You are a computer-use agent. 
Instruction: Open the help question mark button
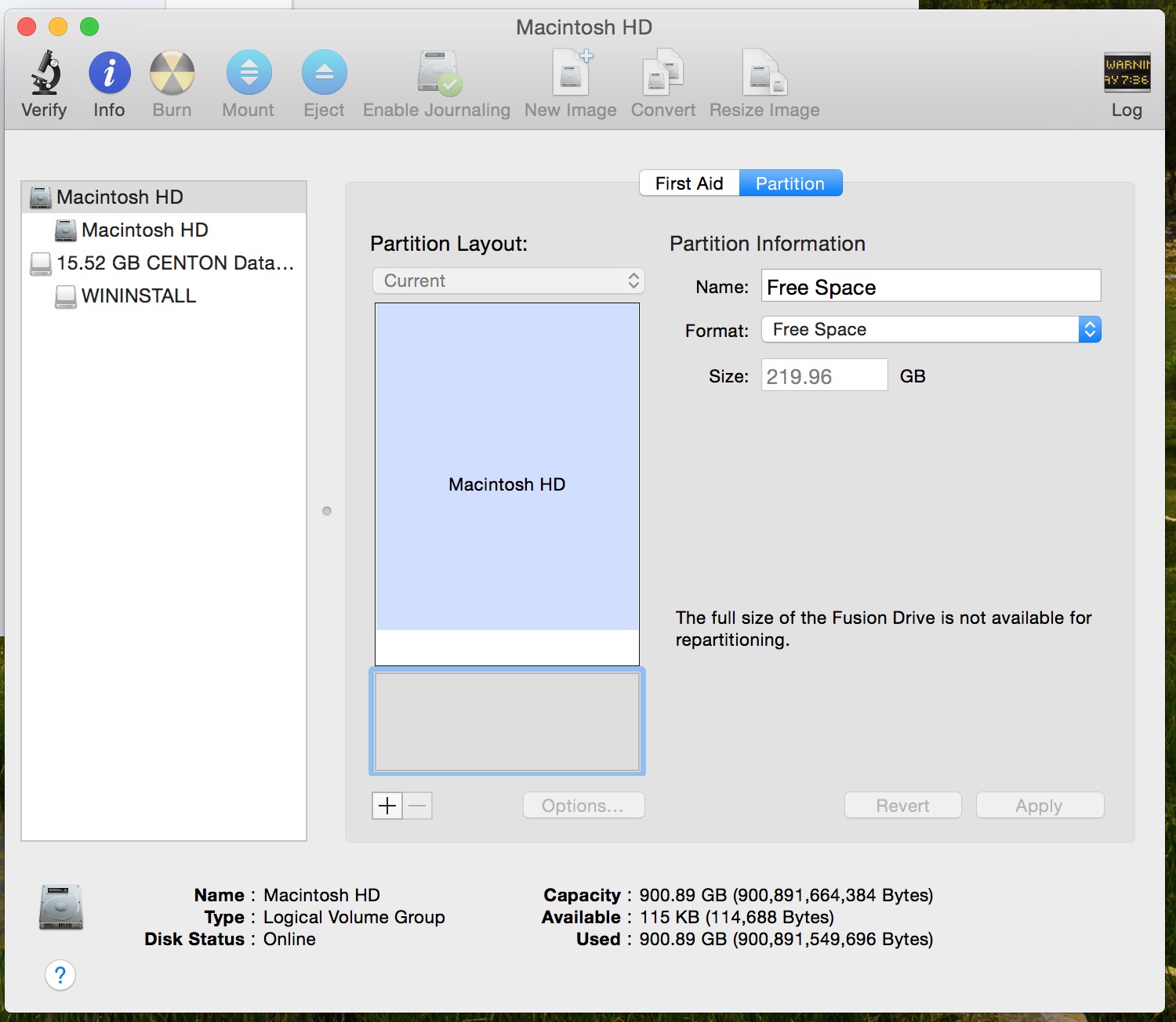pyautogui.click(x=60, y=975)
